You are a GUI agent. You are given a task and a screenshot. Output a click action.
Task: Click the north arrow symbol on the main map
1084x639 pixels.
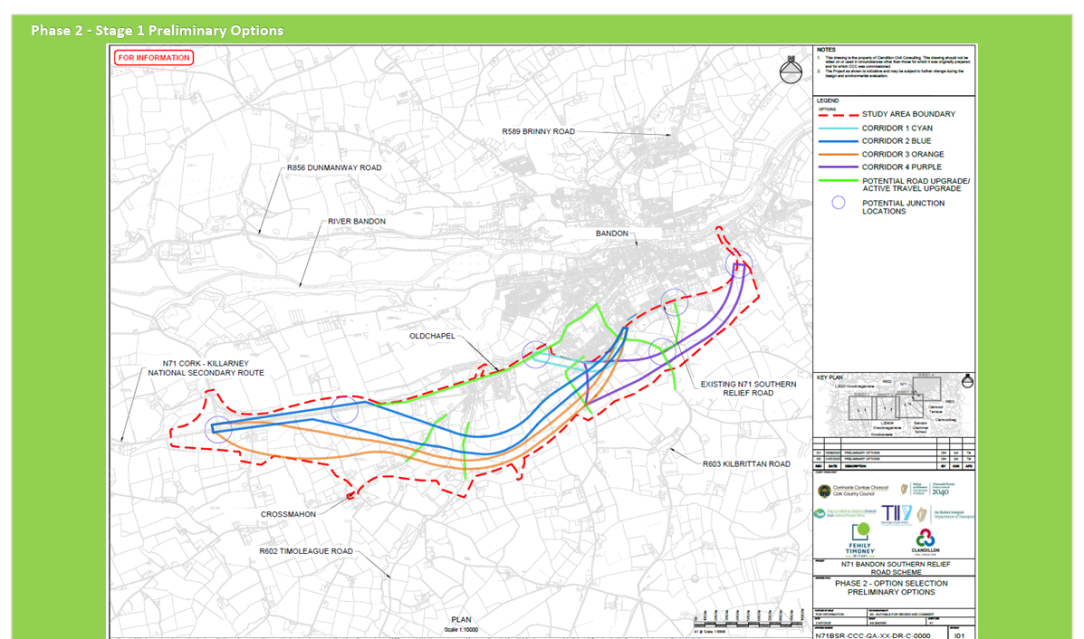point(791,70)
